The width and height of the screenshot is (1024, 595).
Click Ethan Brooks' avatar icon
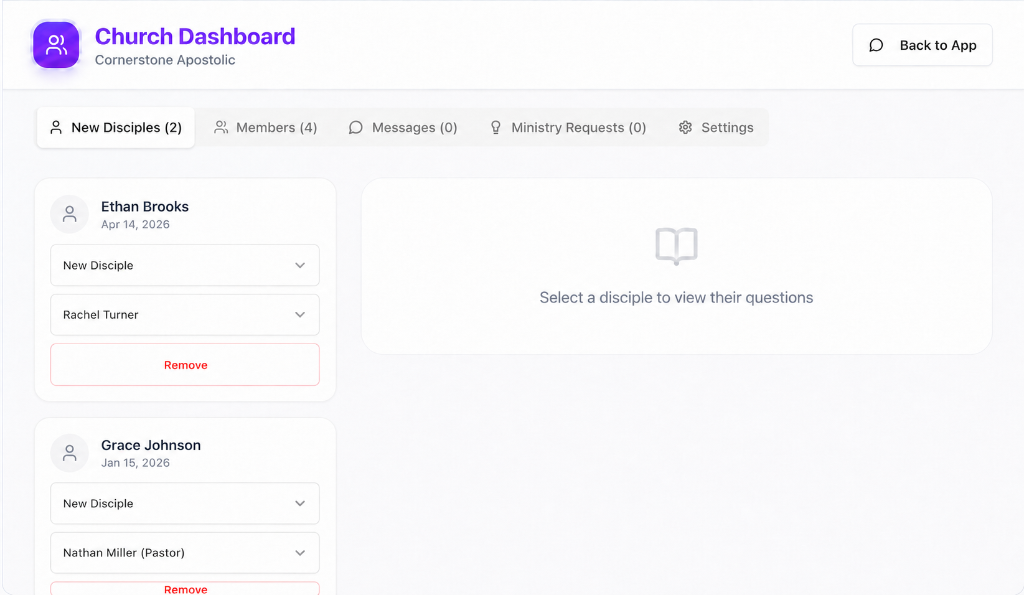[x=69, y=214]
